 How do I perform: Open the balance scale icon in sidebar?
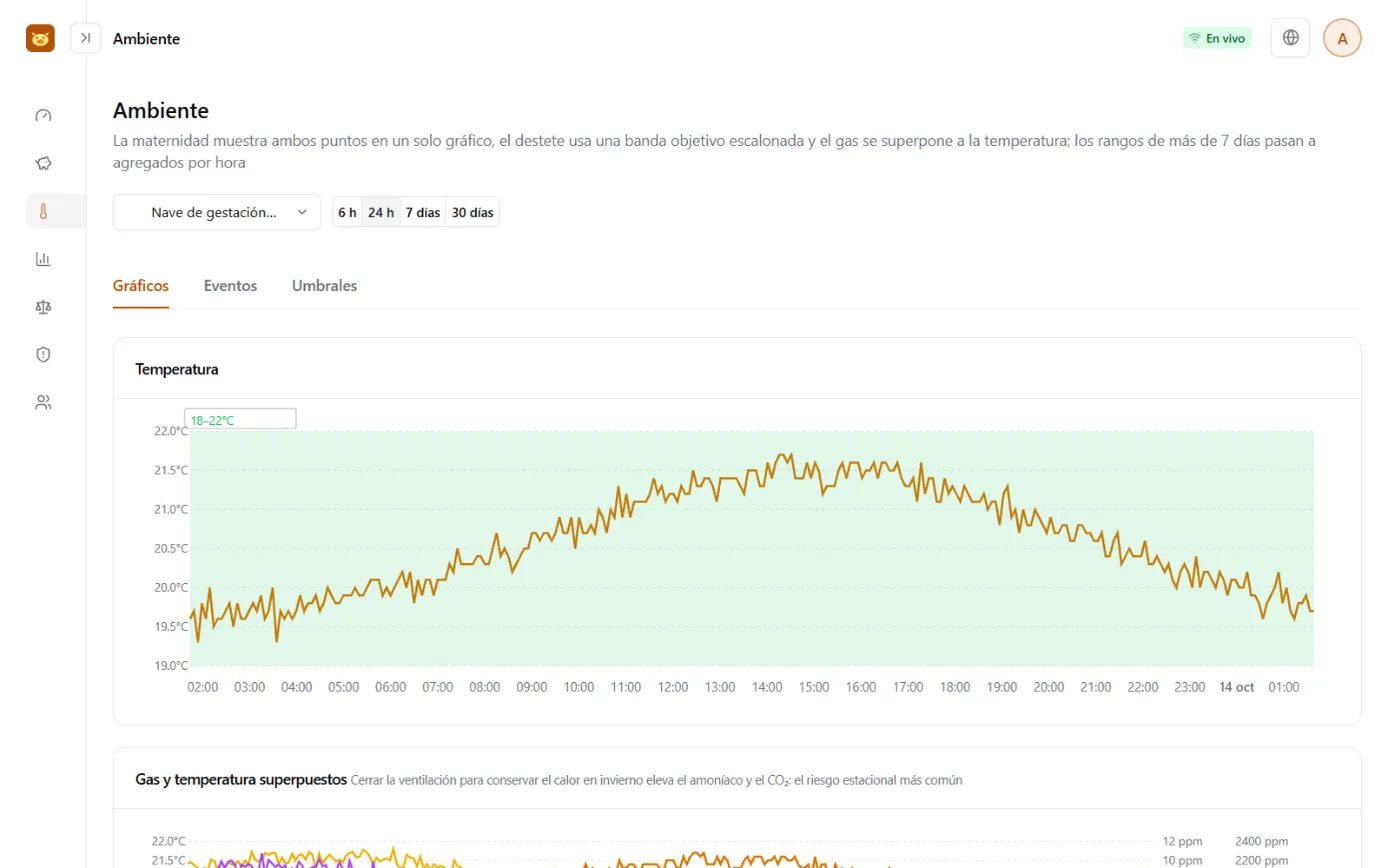tap(43, 307)
